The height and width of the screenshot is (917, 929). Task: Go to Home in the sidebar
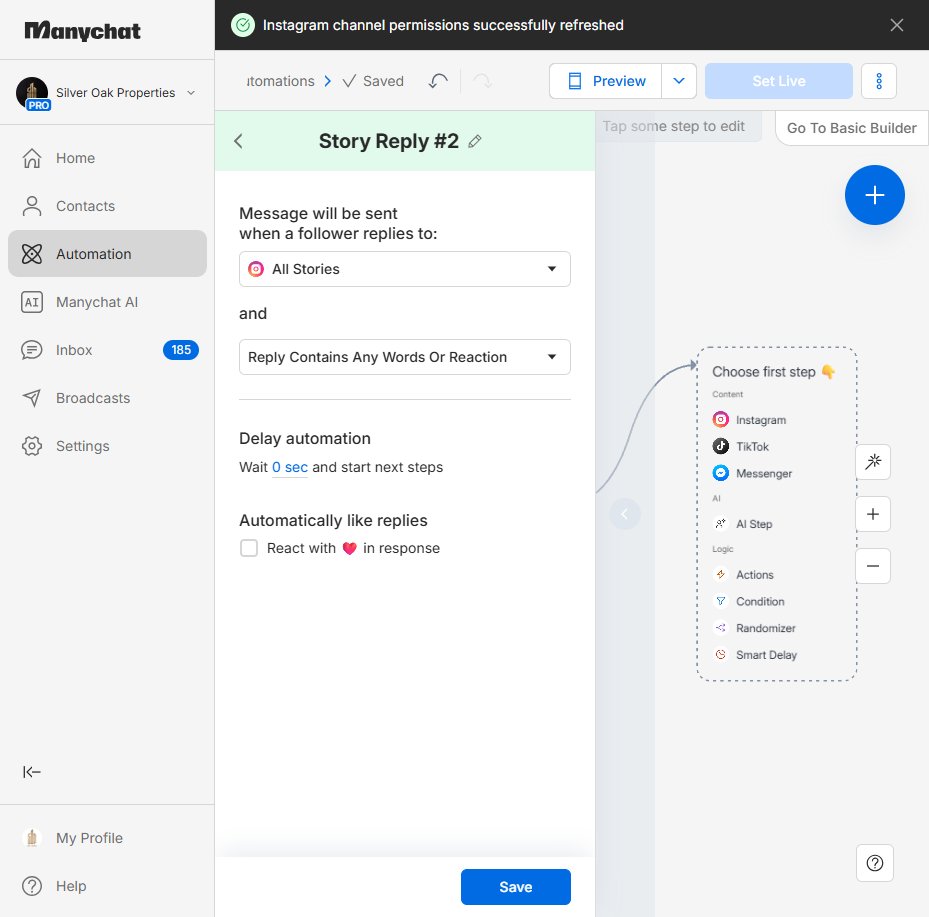tap(107, 158)
